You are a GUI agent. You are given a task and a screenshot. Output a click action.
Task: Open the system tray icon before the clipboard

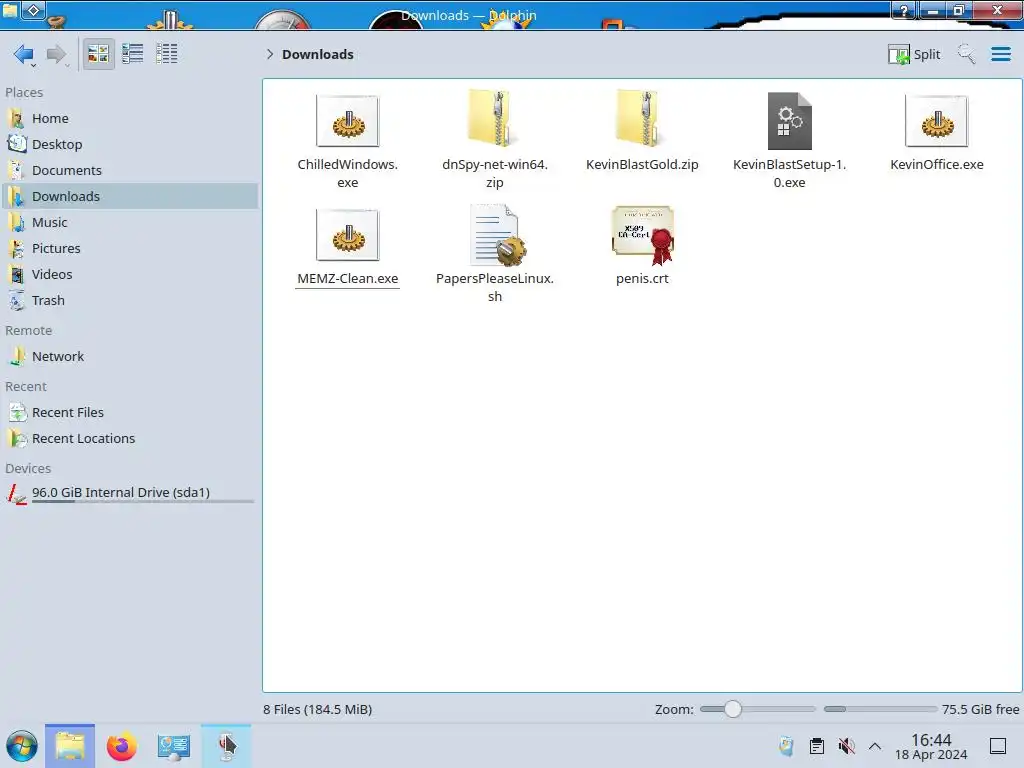pyautogui.click(x=786, y=746)
